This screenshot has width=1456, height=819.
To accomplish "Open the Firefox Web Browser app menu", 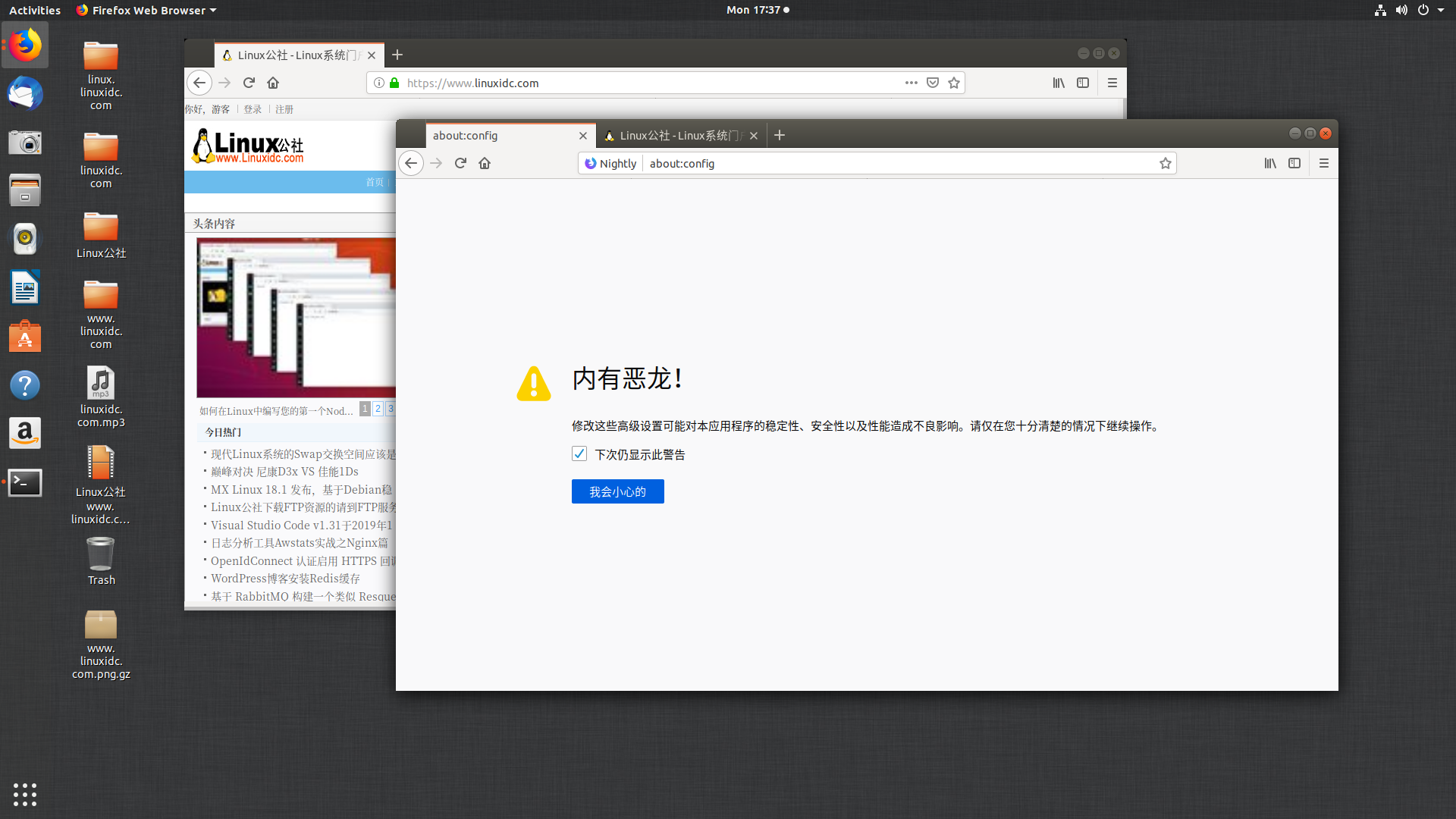I will point(146,10).
